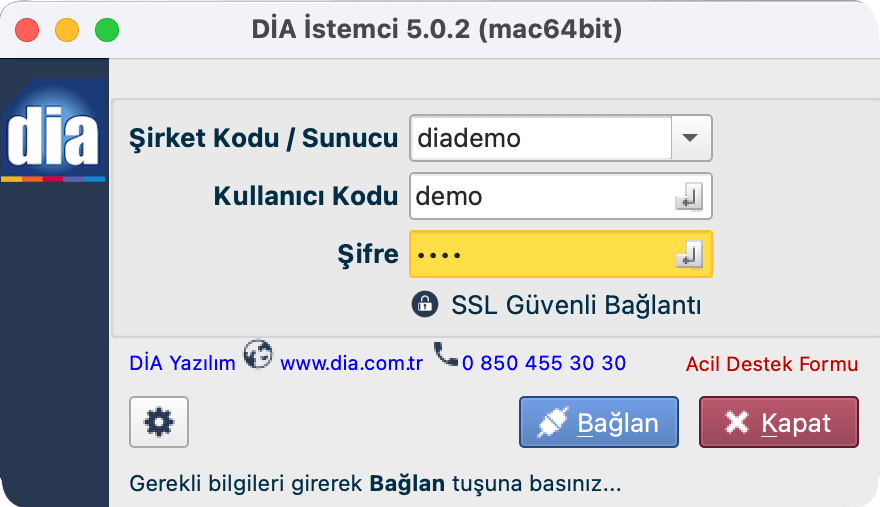
Task: Click the enter icon in Kullanıcı Kodu field
Action: [x=688, y=197]
